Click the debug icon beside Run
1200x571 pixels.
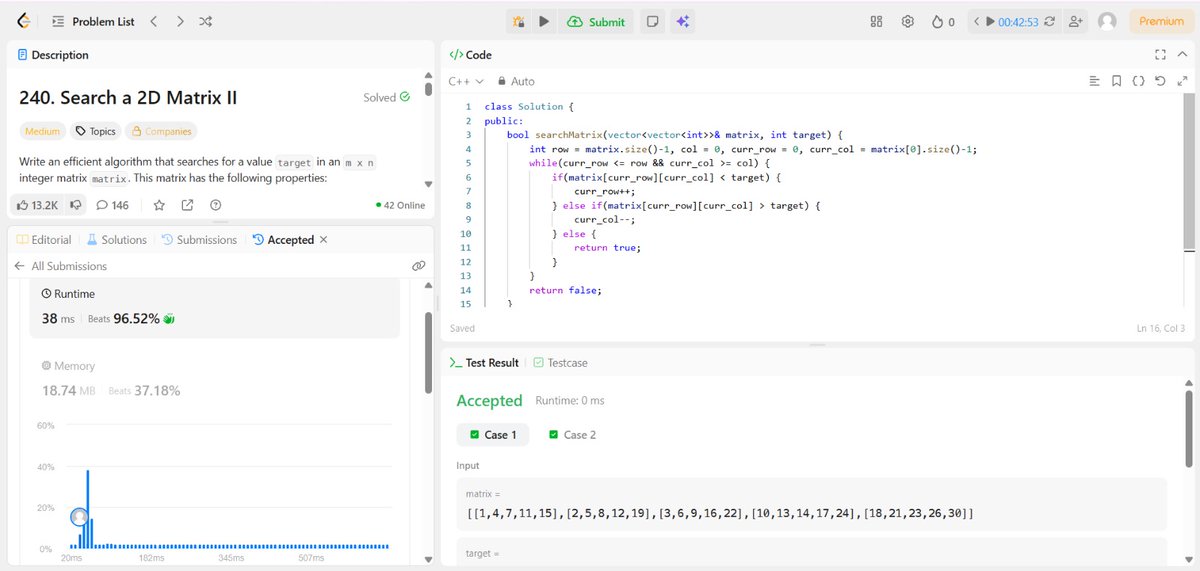coord(519,21)
